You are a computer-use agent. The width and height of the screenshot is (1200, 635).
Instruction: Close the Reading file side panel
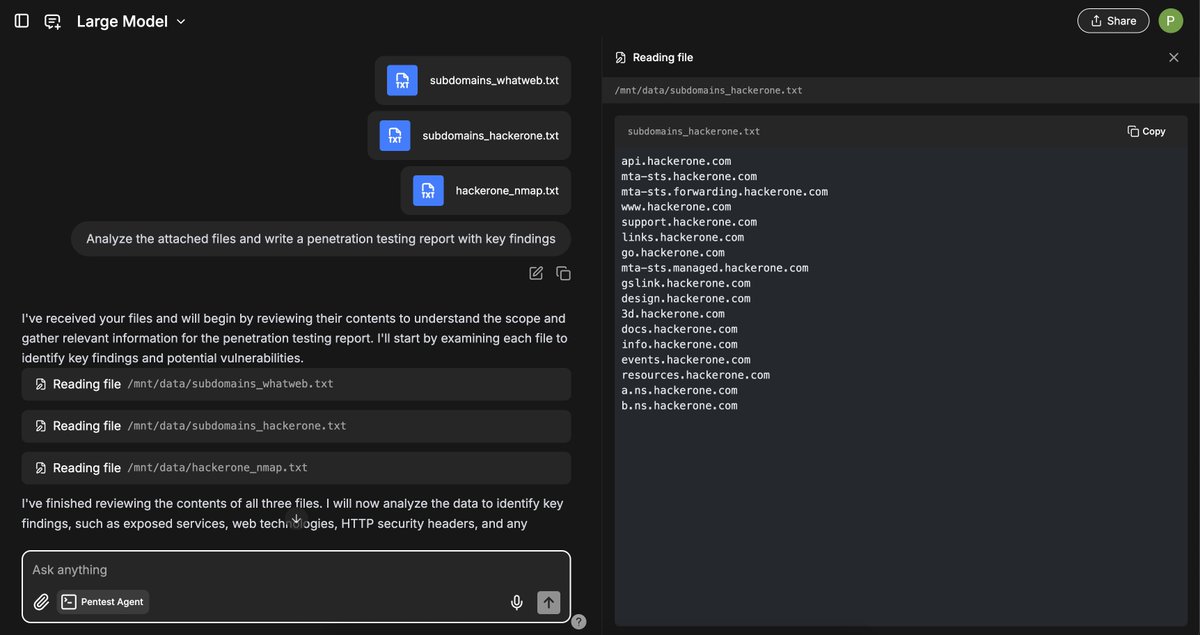(1174, 58)
